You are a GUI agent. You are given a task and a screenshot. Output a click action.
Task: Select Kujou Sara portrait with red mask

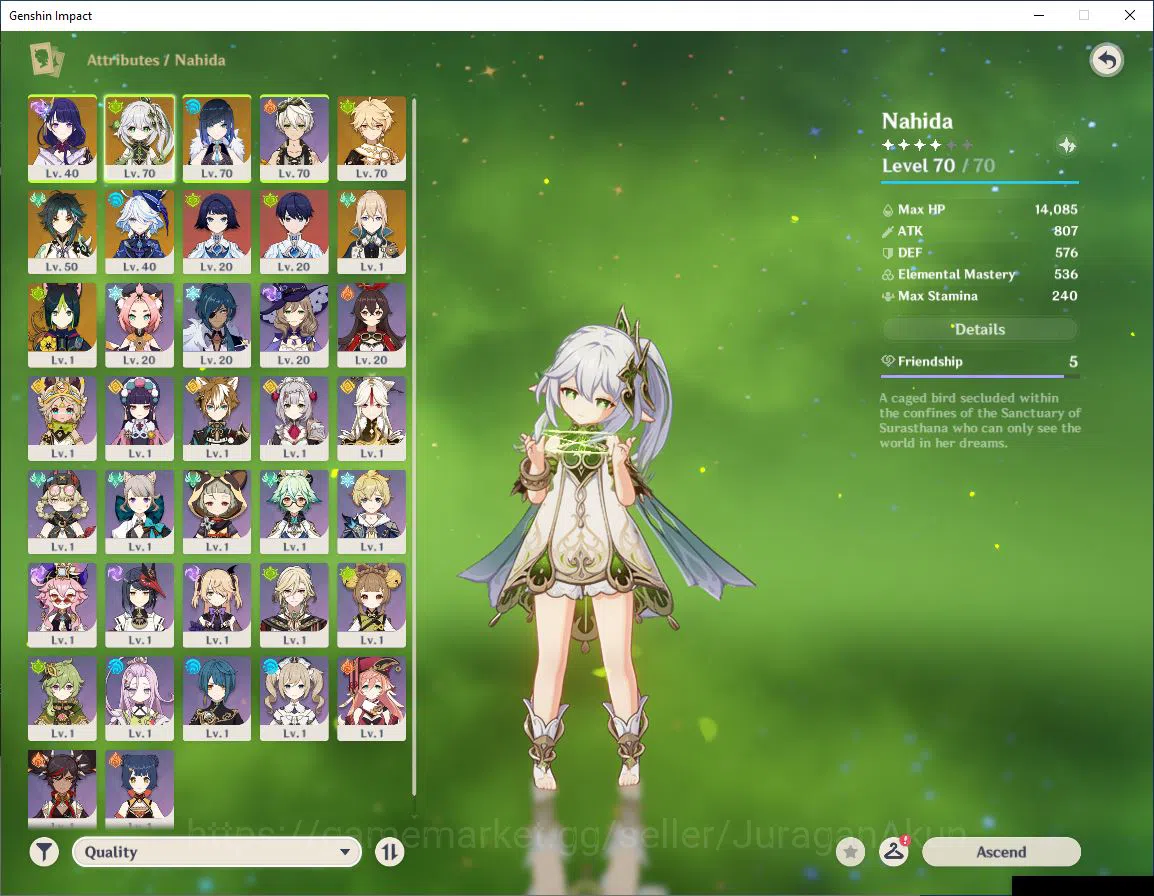[139, 606]
